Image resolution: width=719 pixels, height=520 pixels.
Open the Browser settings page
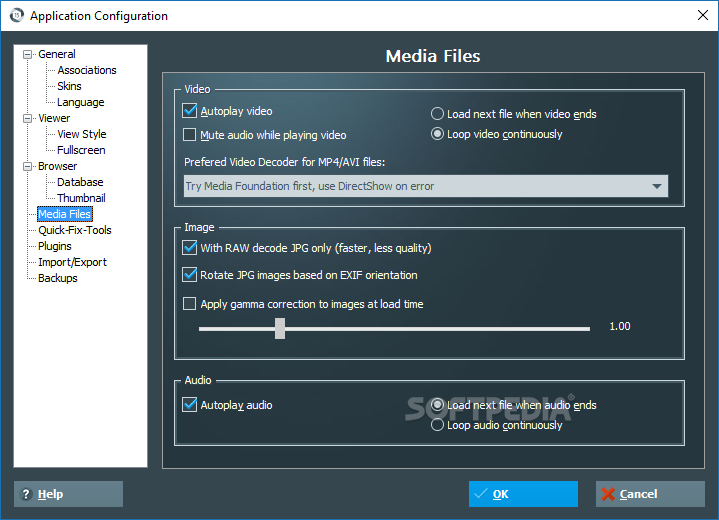pyautogui.click(x=57, y=166)
